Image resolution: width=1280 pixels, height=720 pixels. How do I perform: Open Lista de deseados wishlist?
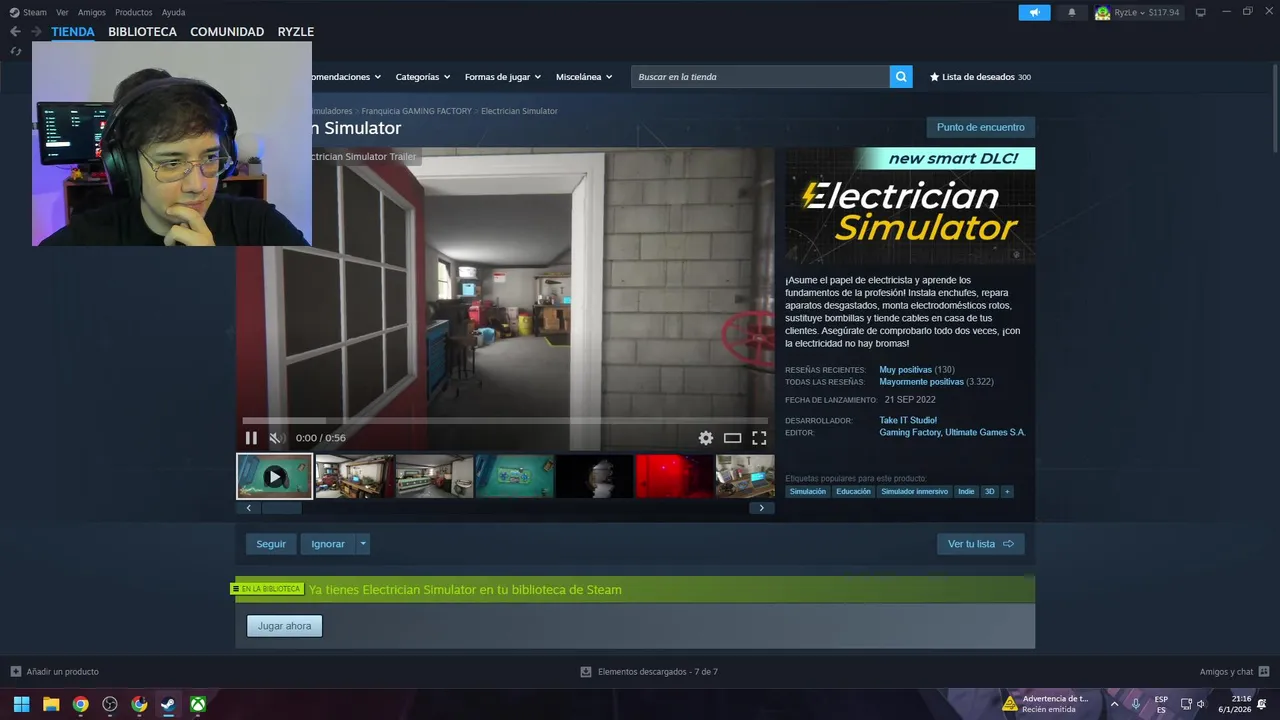point(980,77)
